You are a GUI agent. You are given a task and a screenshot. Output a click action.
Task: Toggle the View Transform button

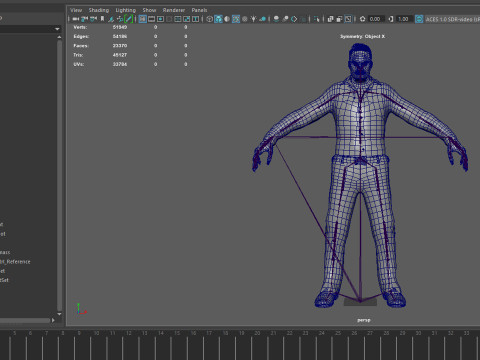tap(419, 19)
